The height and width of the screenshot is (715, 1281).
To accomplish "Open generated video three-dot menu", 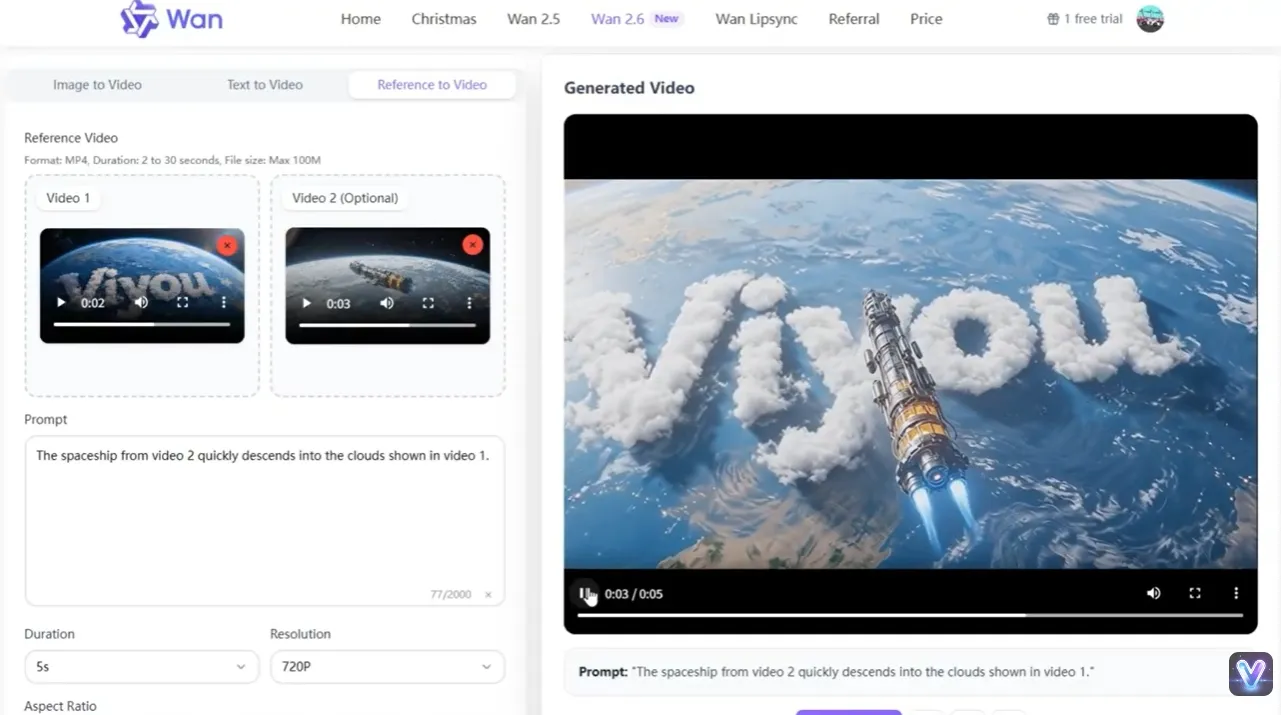I will 1236,593.
